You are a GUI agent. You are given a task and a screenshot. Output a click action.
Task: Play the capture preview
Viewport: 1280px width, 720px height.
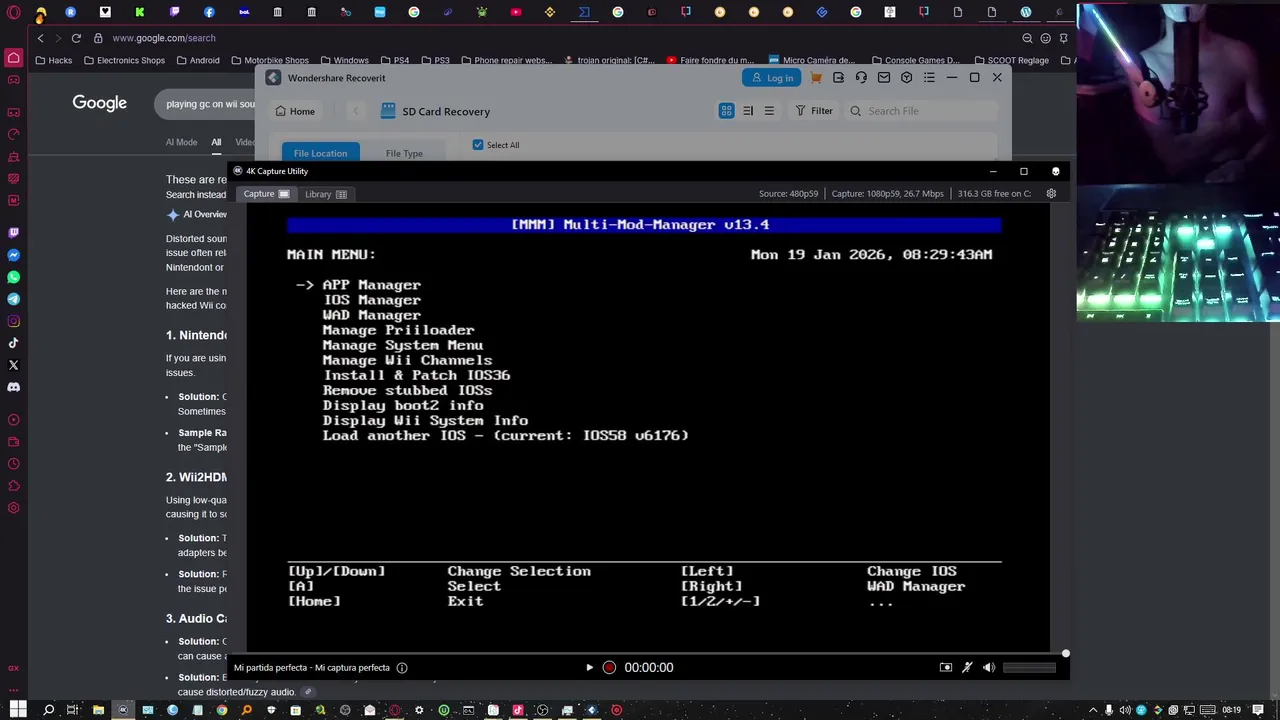[589, 667]
